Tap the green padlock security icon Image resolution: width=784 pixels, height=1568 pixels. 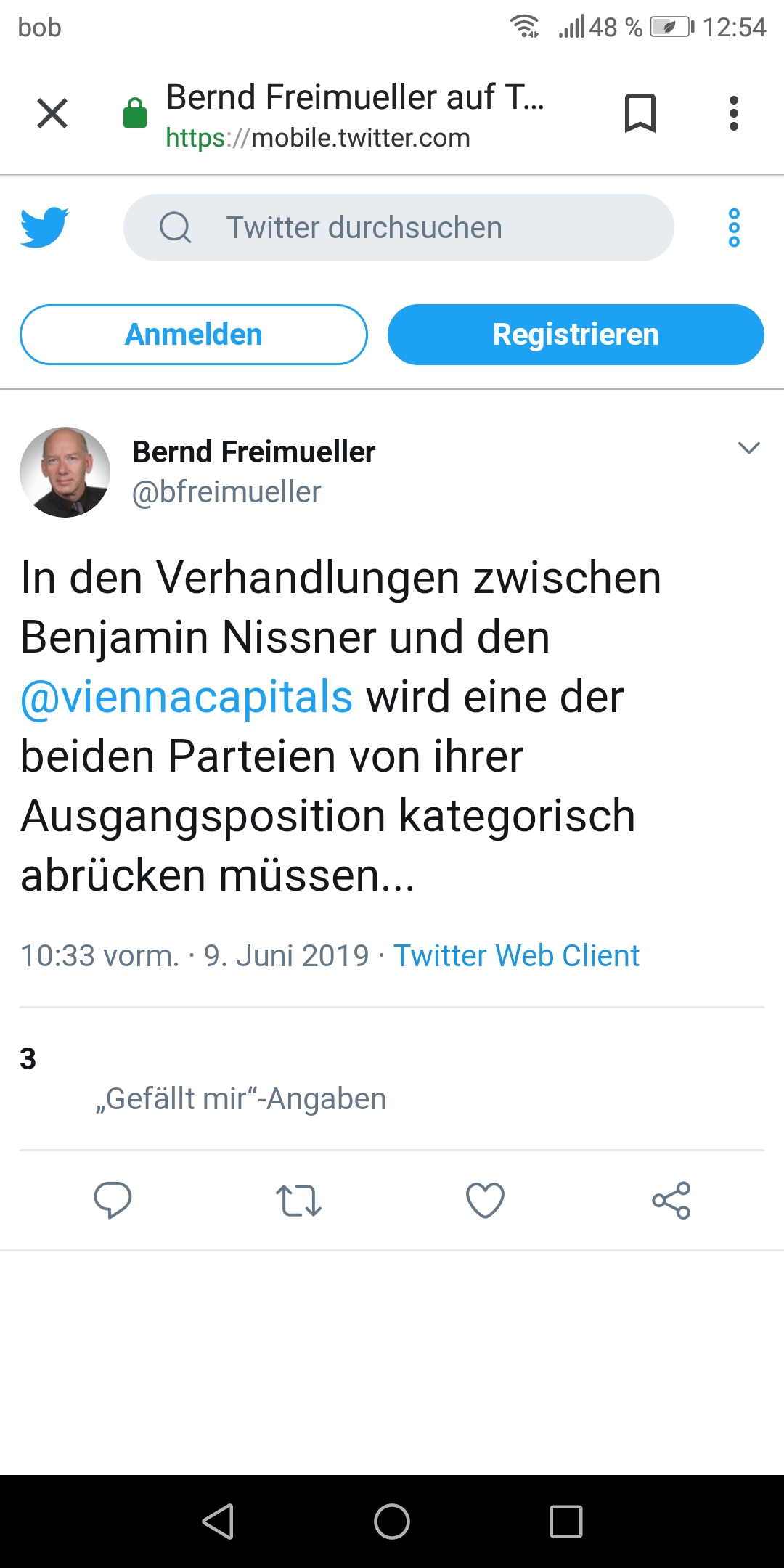tap(135, 113)
